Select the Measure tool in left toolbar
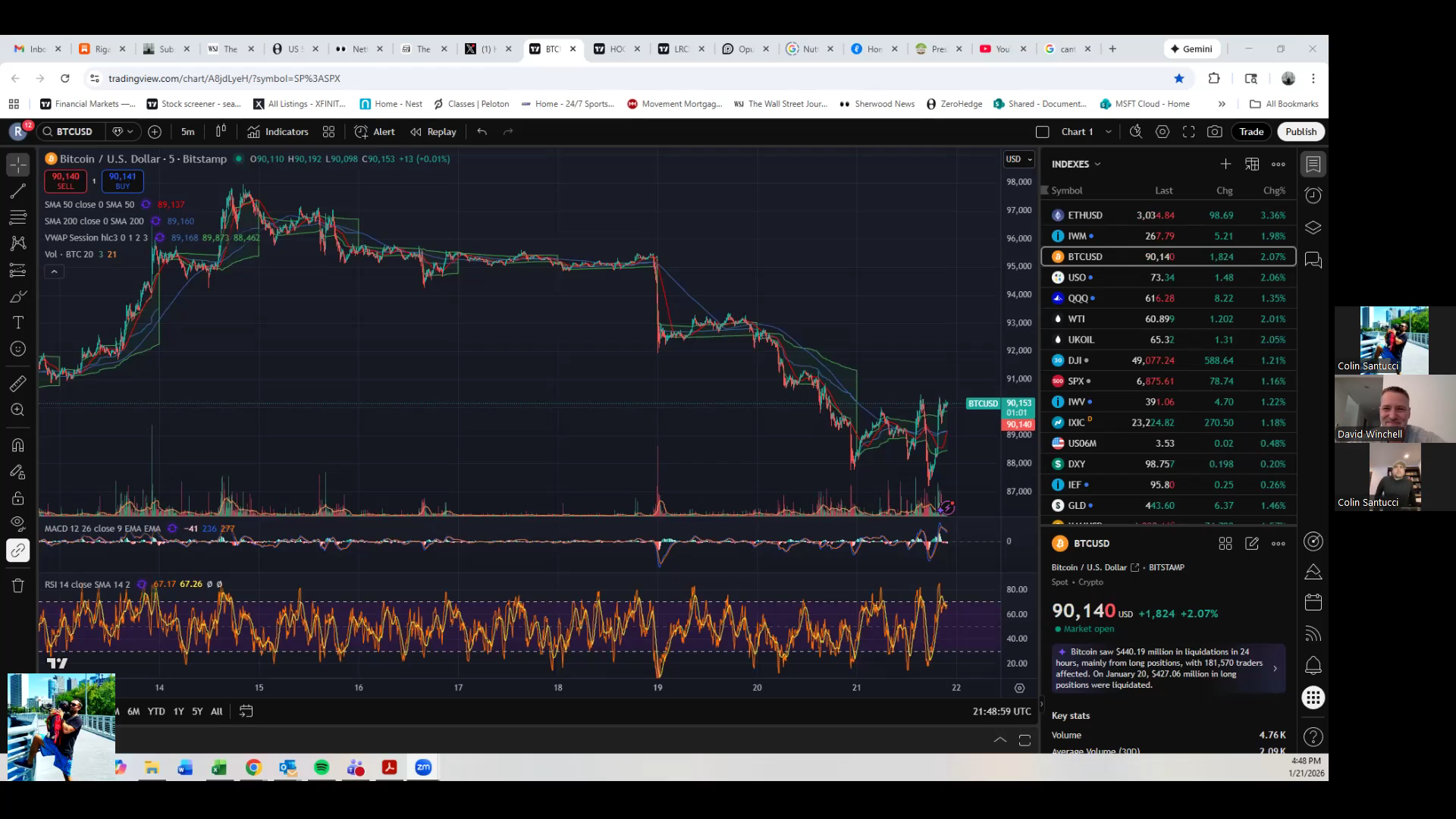The height and width of the screenshot is (819, 1456). [x=17, y=384]
